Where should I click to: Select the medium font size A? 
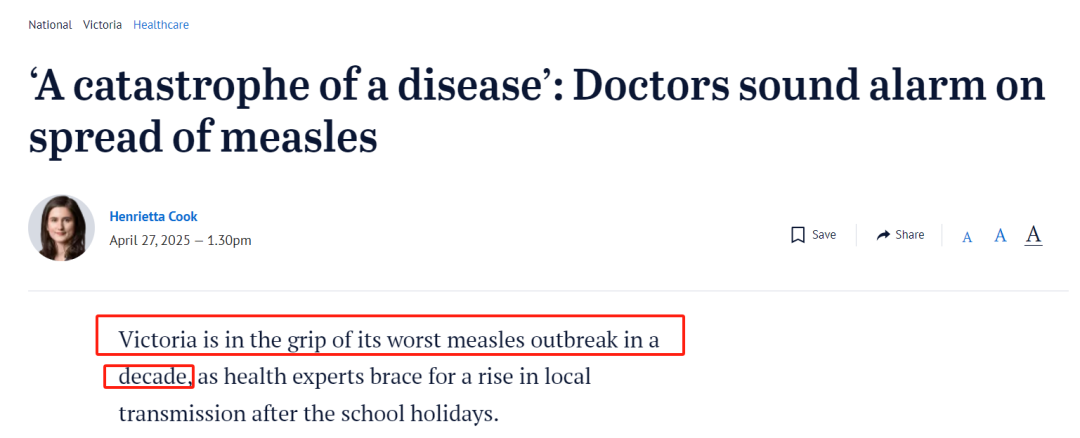point(1000,236)
